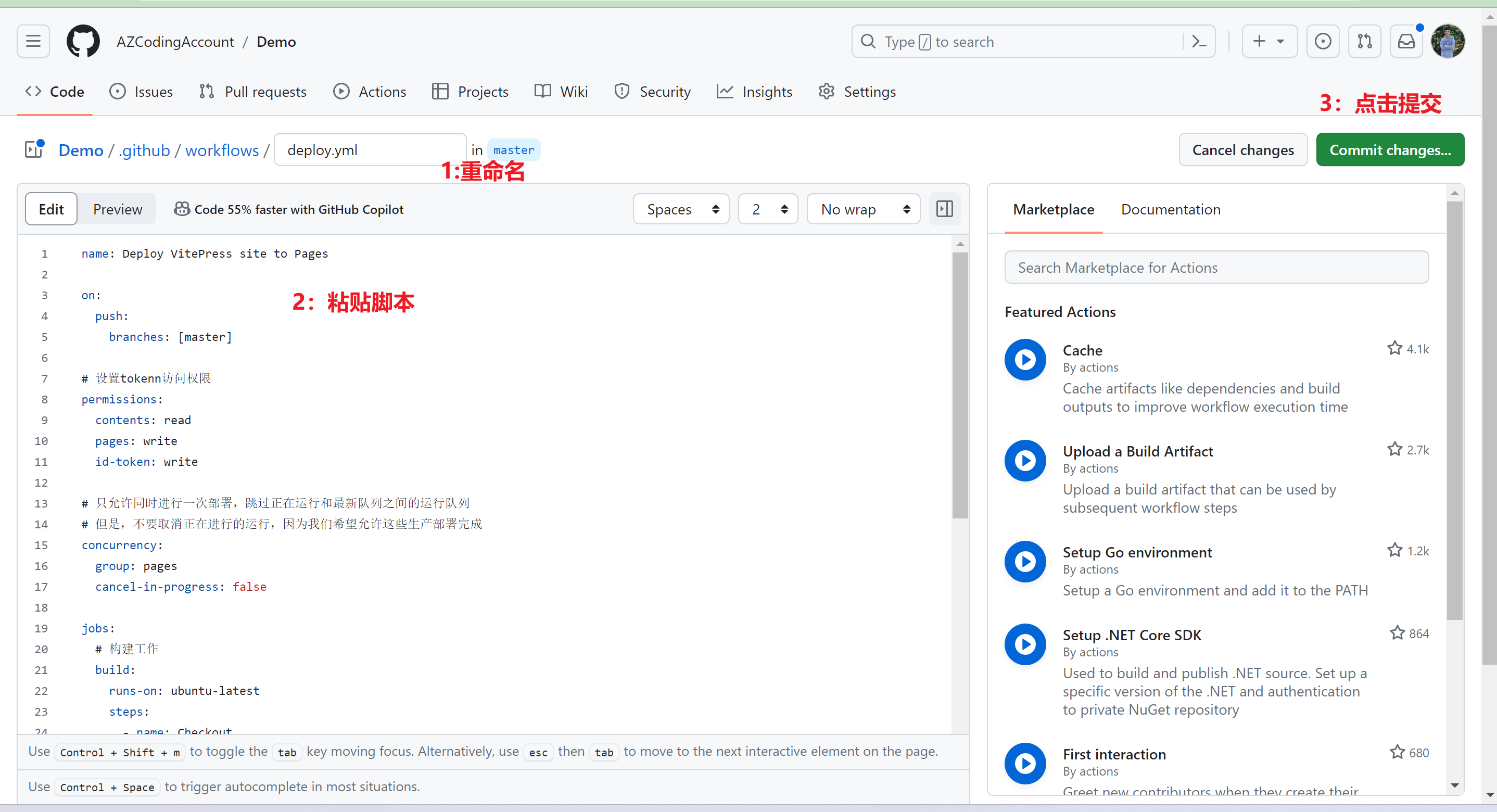1497x812 pixels.
Task: Open the indent size dropdown
Action: coord(768,209)
